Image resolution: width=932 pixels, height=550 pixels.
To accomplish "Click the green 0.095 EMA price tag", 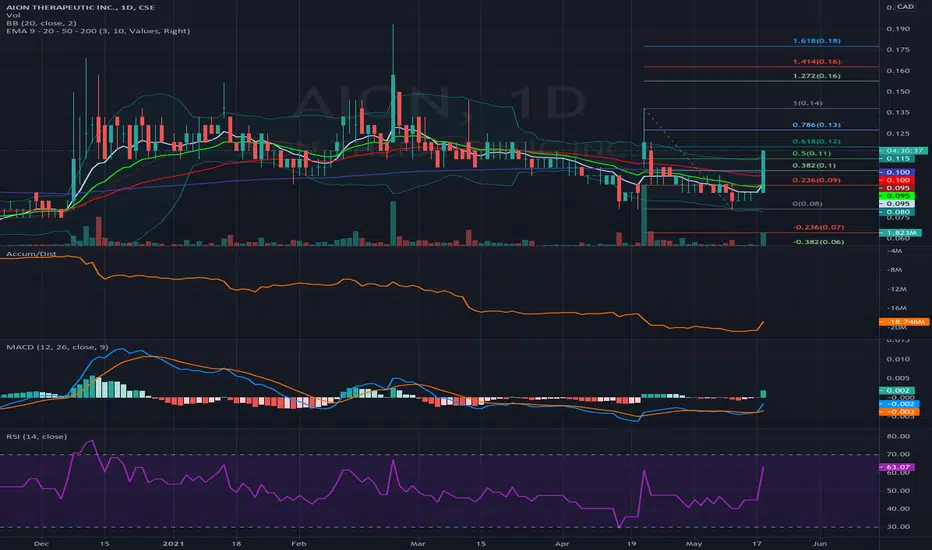I will pos(897,196).
